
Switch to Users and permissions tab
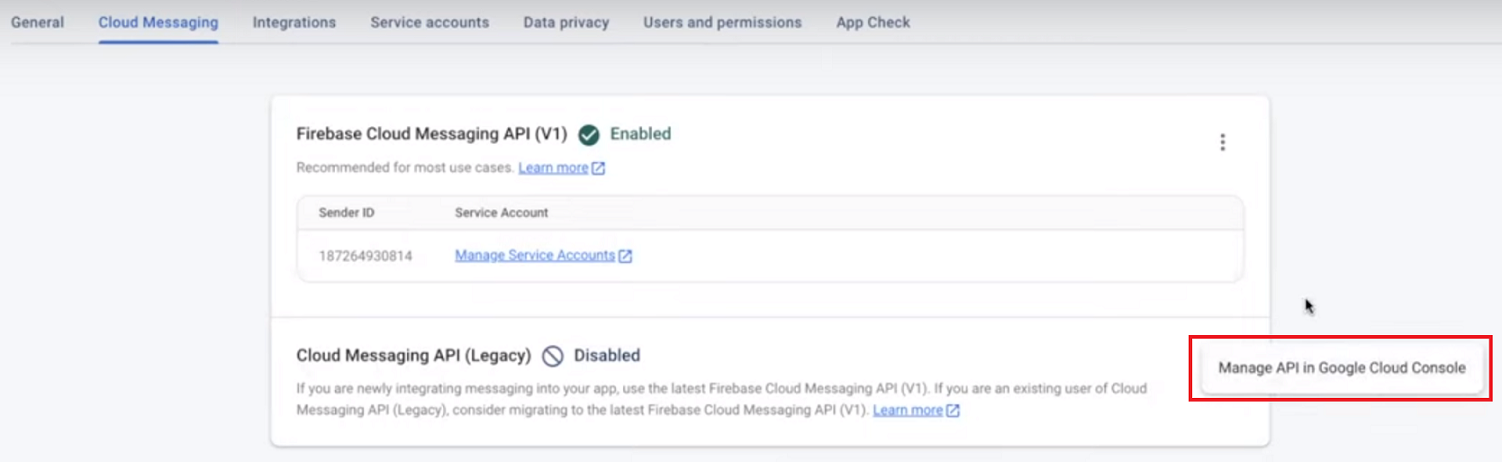[x=722, y=22]
